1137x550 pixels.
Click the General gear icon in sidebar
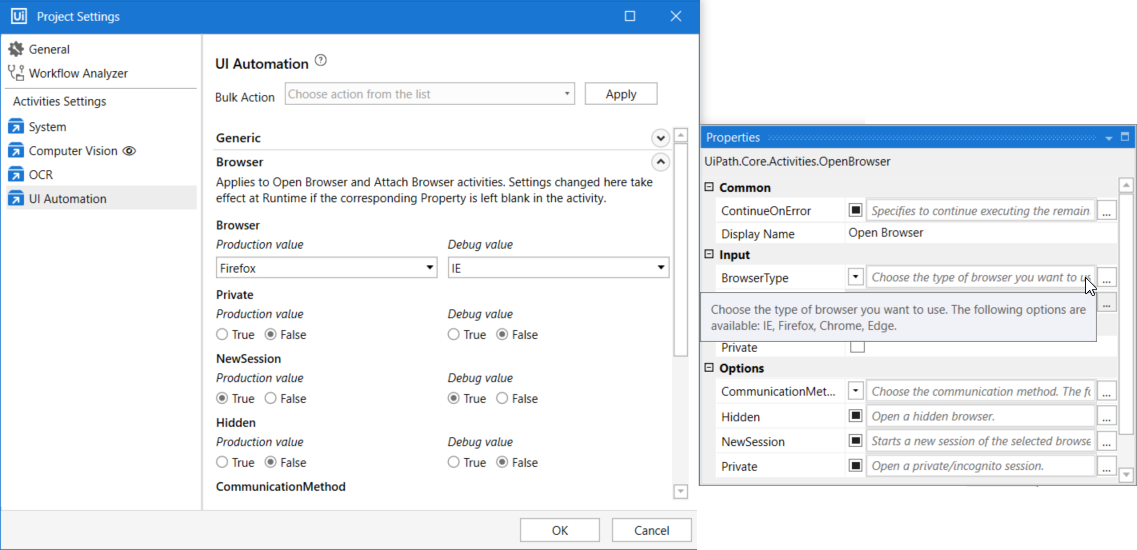(15, 49)
